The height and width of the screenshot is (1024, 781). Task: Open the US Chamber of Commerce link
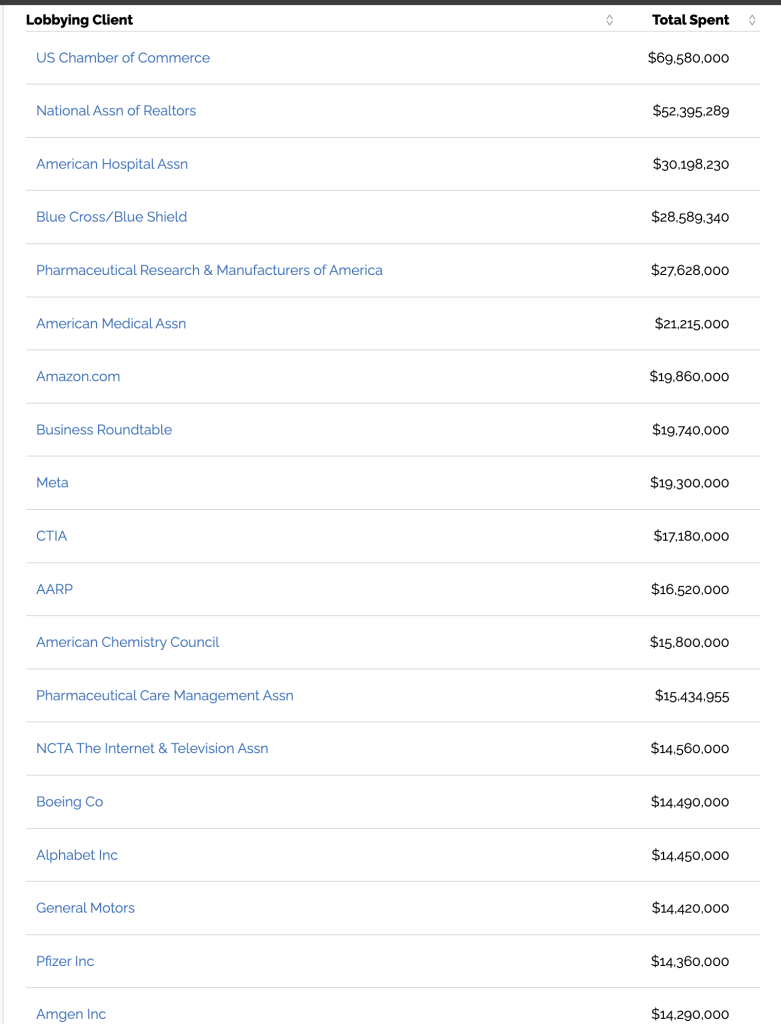(123, 58)
